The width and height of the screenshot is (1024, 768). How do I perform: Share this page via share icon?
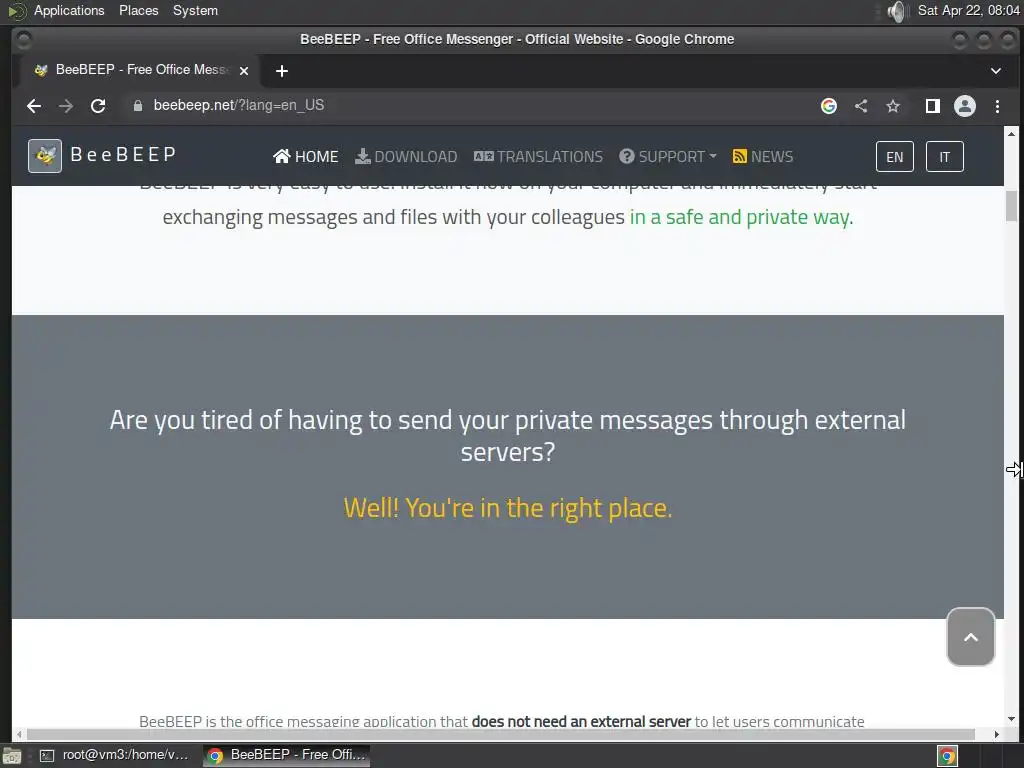coord(861,106)
